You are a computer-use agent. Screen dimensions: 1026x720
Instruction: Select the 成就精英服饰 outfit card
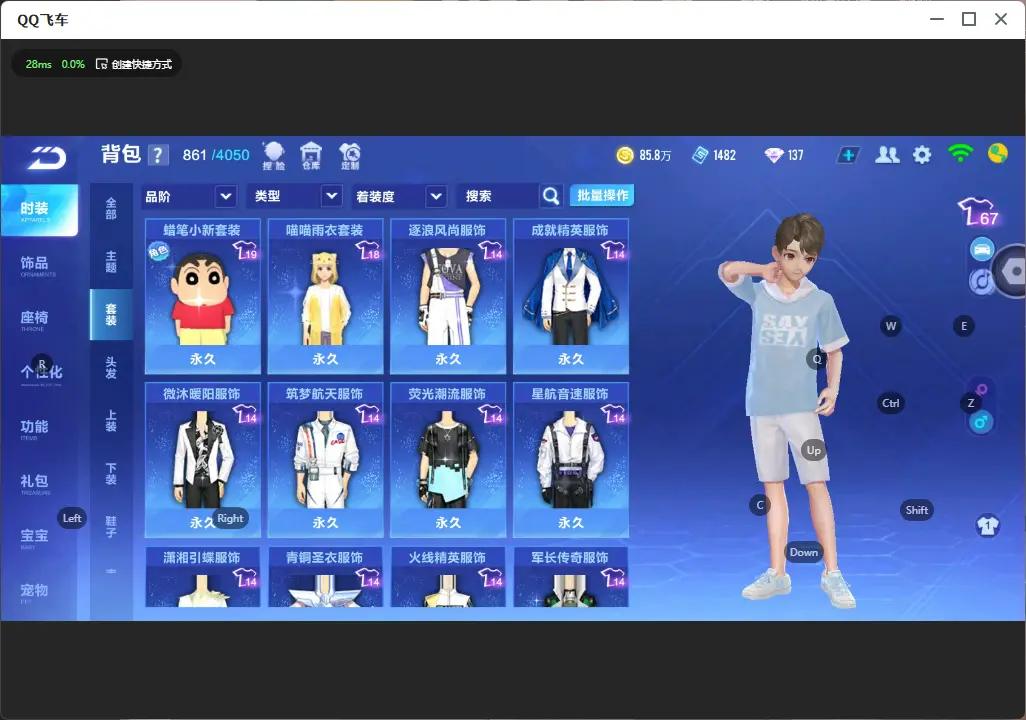coord(571,296)
